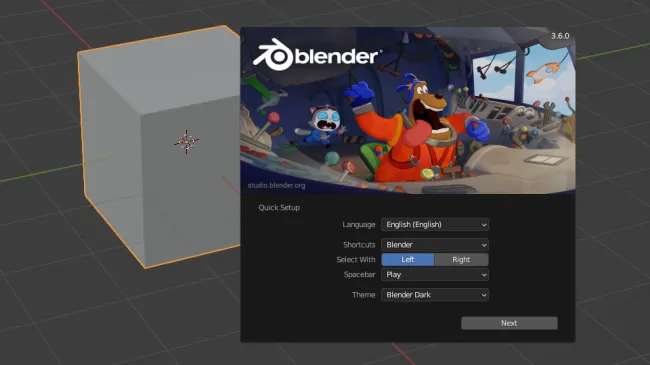Click the rocket outside the cockpit window

click(543, 70)
